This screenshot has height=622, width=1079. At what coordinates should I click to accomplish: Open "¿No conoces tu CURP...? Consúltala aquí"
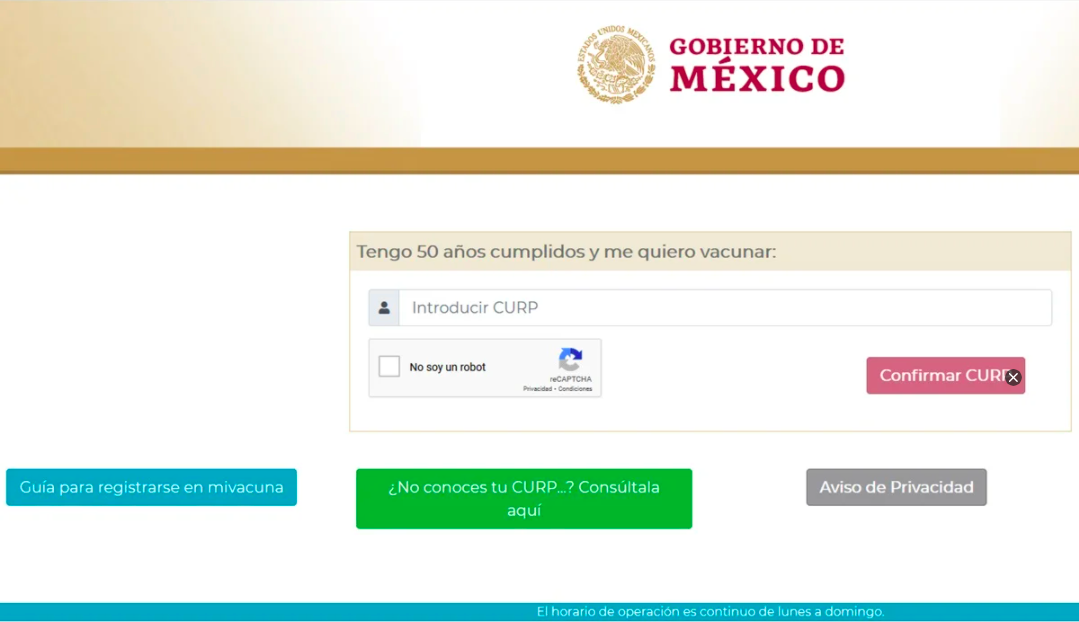(x=524, y=499)
